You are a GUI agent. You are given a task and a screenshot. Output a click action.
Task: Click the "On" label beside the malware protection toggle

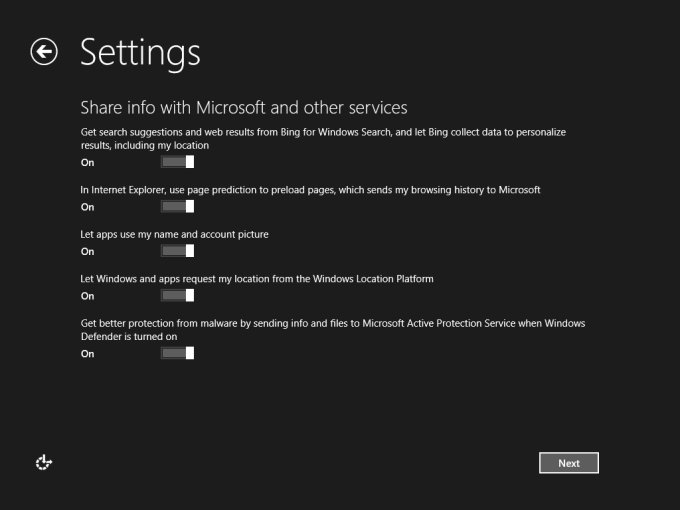pyautogui.click(x=88, y=353)
